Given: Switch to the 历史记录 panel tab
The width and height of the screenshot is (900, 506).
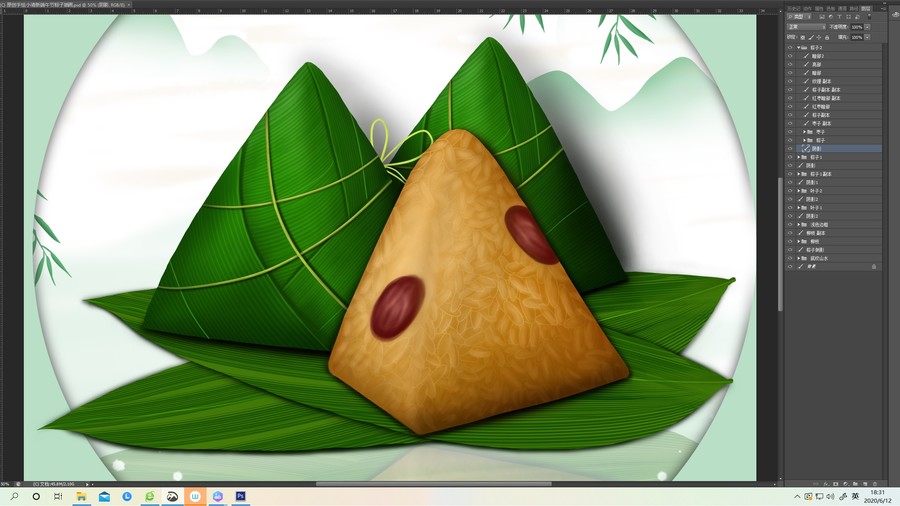Looking at the screenshot, I should [x=794, y=9].
